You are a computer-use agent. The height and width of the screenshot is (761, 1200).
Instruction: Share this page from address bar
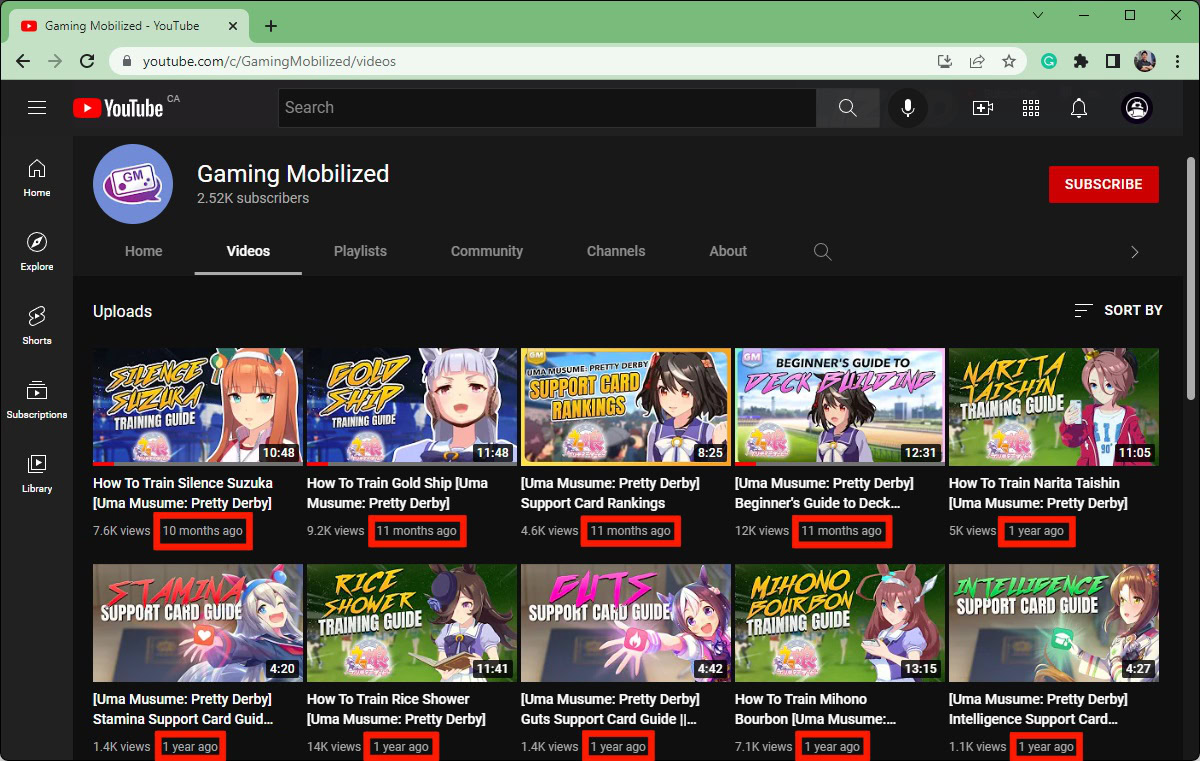977,61
